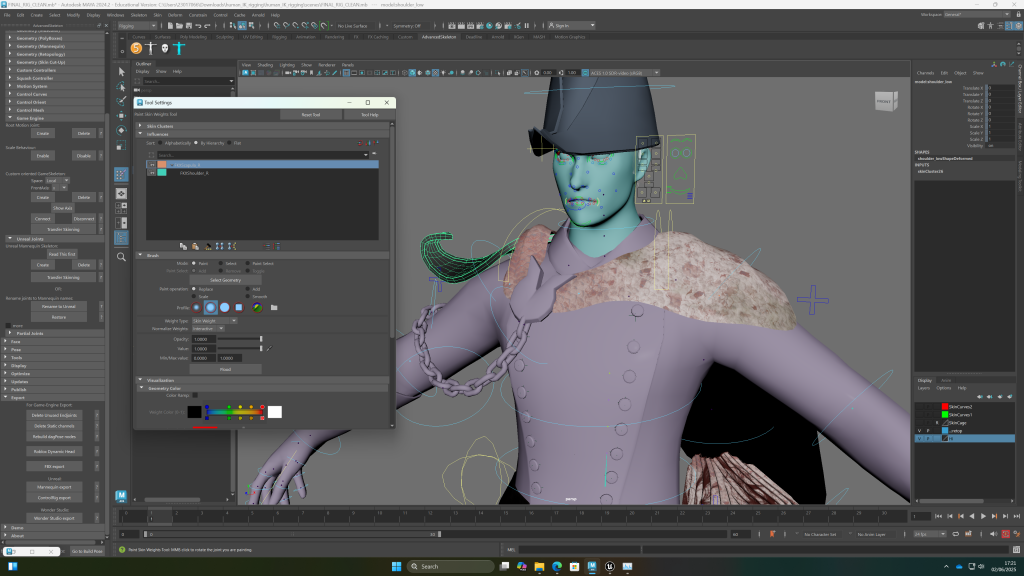This screenshot has width=1024, height=576.
Task: Open the Deform menu
Action: pyautogui.click(x=176, y=15)
